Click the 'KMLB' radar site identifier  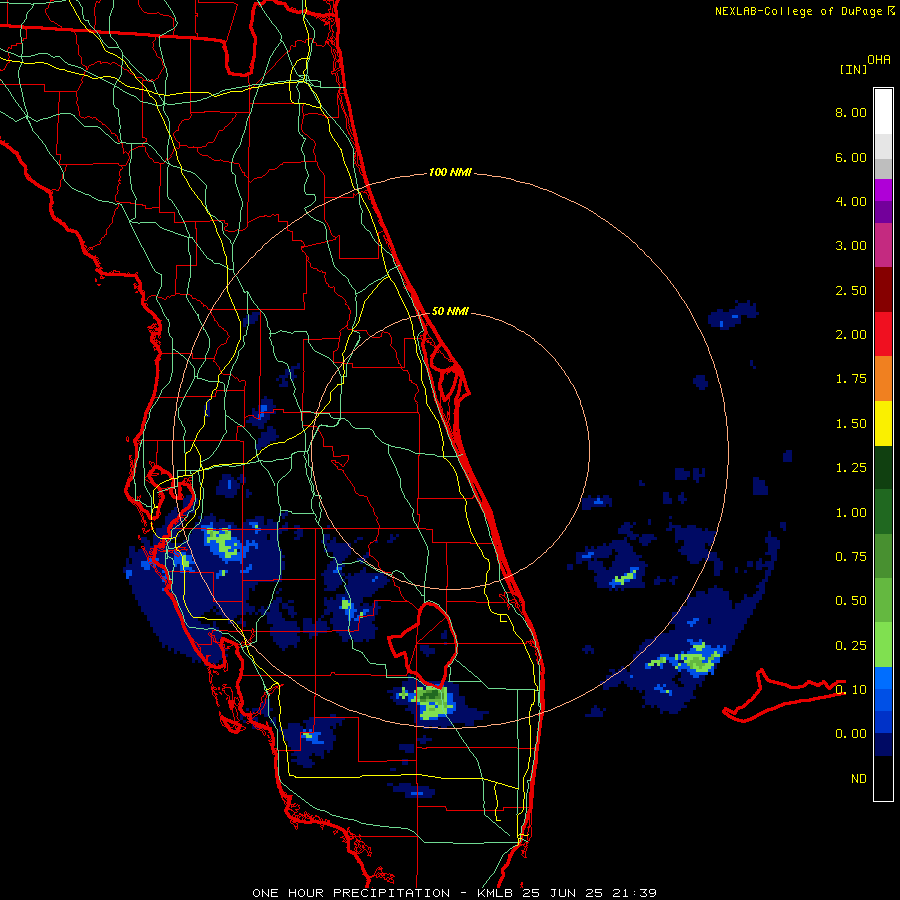[494, 893]
